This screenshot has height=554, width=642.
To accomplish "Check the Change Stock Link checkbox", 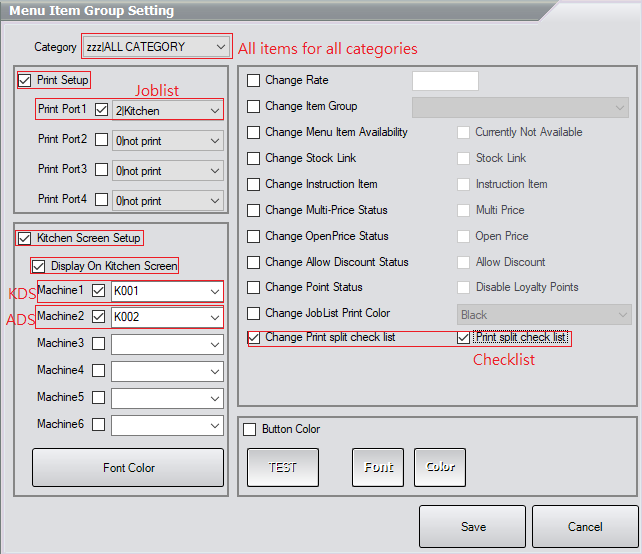I will click(253, 158).
